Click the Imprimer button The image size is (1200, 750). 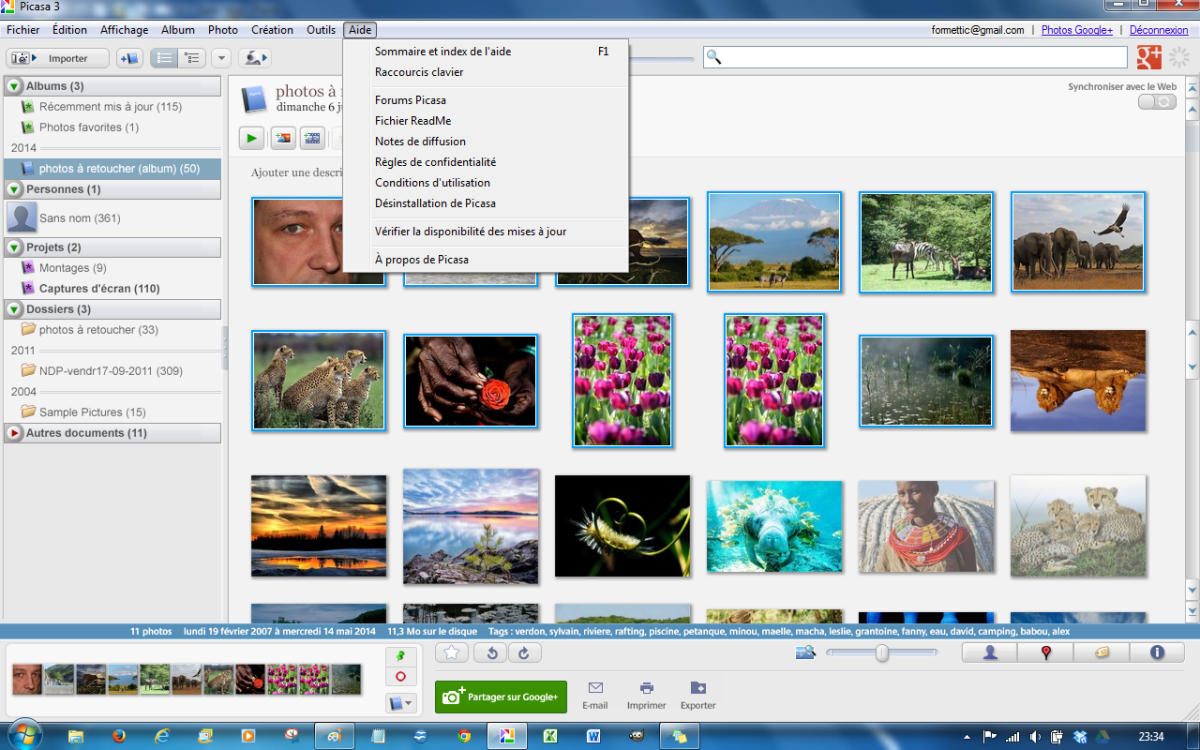coord(647,695)
